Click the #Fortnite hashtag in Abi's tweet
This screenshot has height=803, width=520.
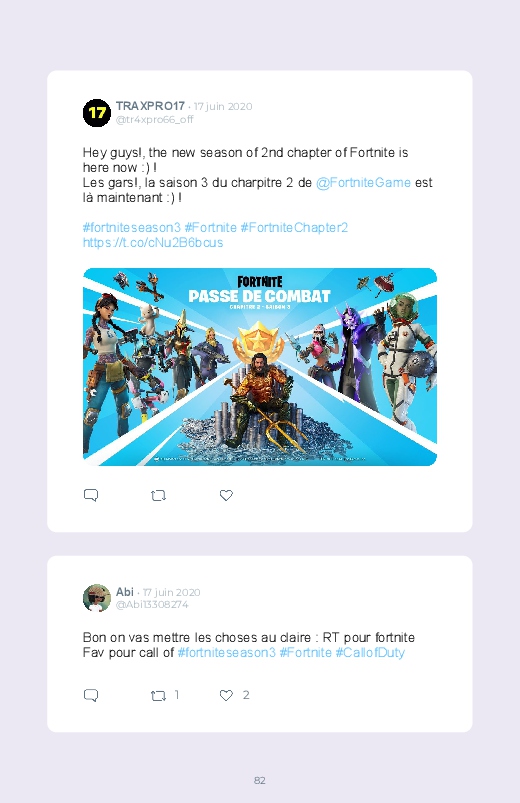305,652
